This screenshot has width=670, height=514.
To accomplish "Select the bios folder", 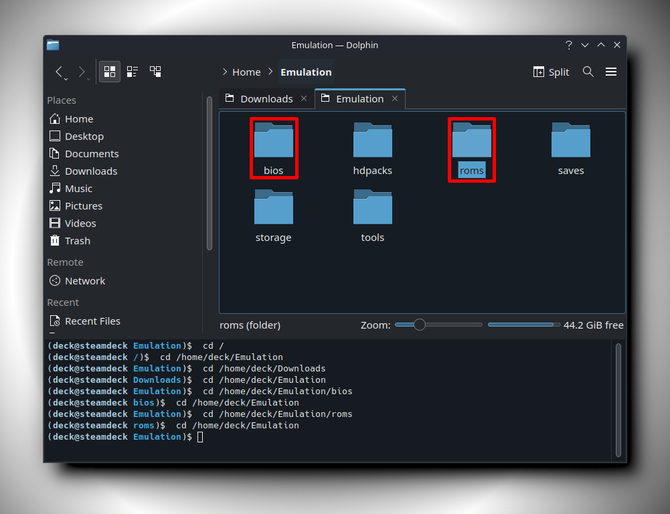I will click(273, 148).
